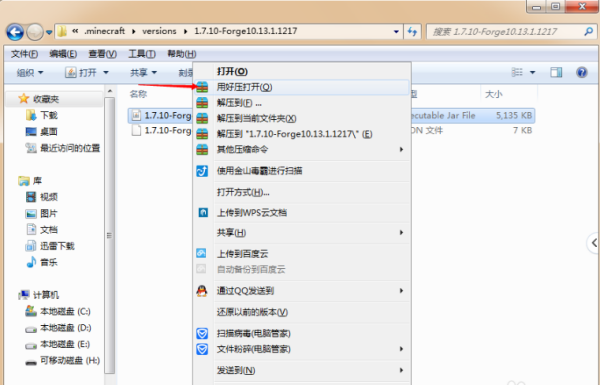Expand the 其他压缩命令 submenu arrow
This screenshot has height=385, width=600.
(401, 149)
